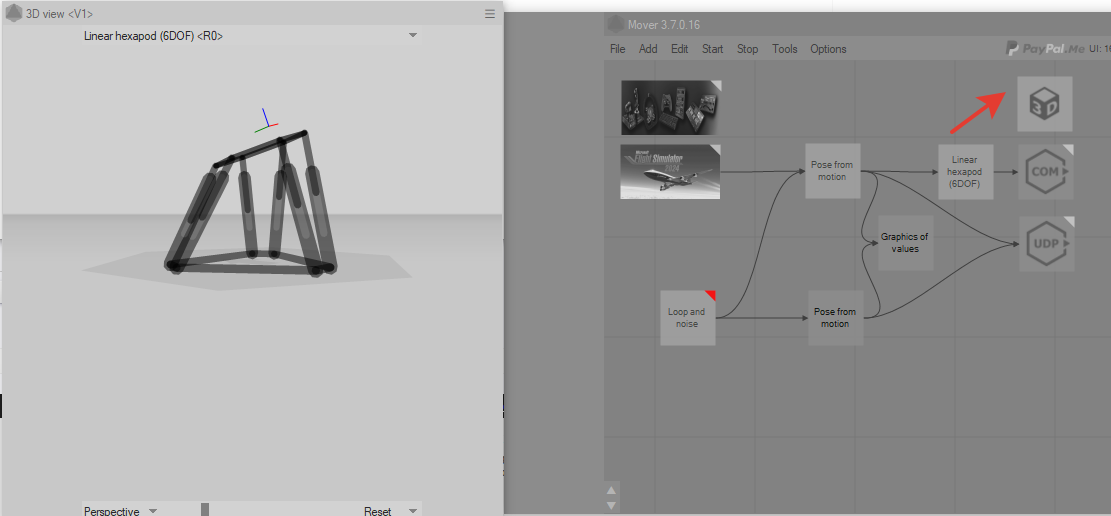Click the Flight Simulator source thumbnail
This screenshot has width=1111, height=516.
670,172
